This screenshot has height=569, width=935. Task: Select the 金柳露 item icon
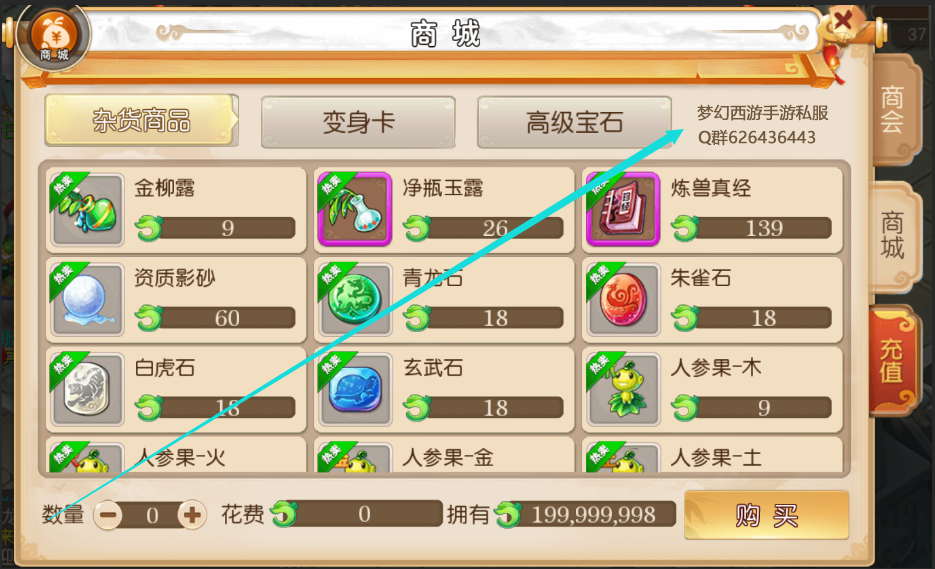[88, 210]
